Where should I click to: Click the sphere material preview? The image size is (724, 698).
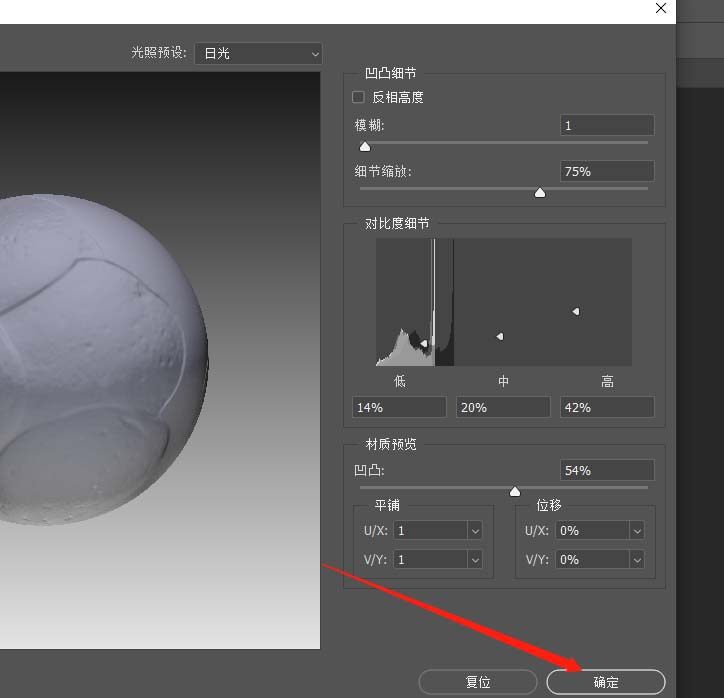100,360
